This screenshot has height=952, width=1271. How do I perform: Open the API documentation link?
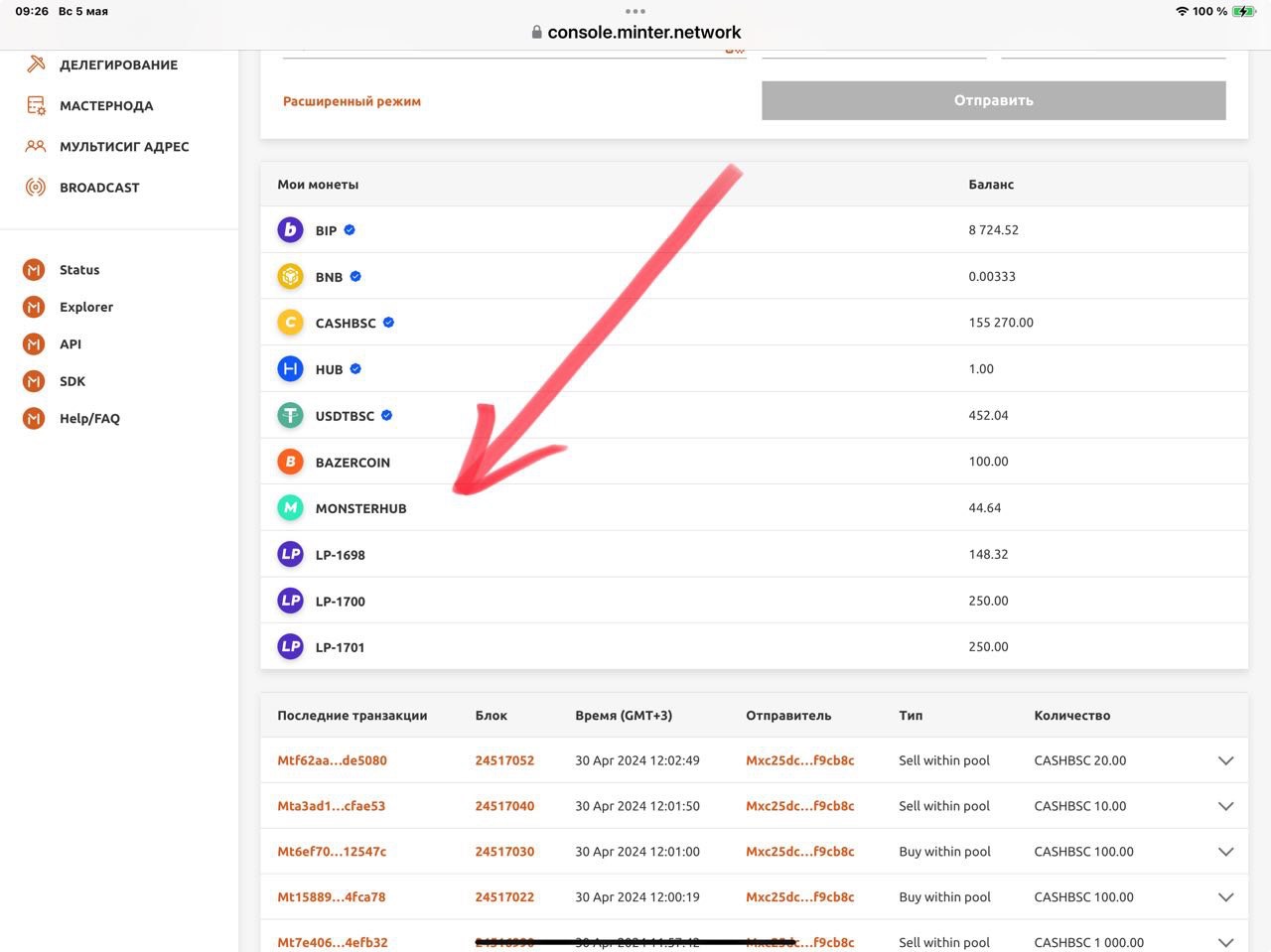click(71, 343)
